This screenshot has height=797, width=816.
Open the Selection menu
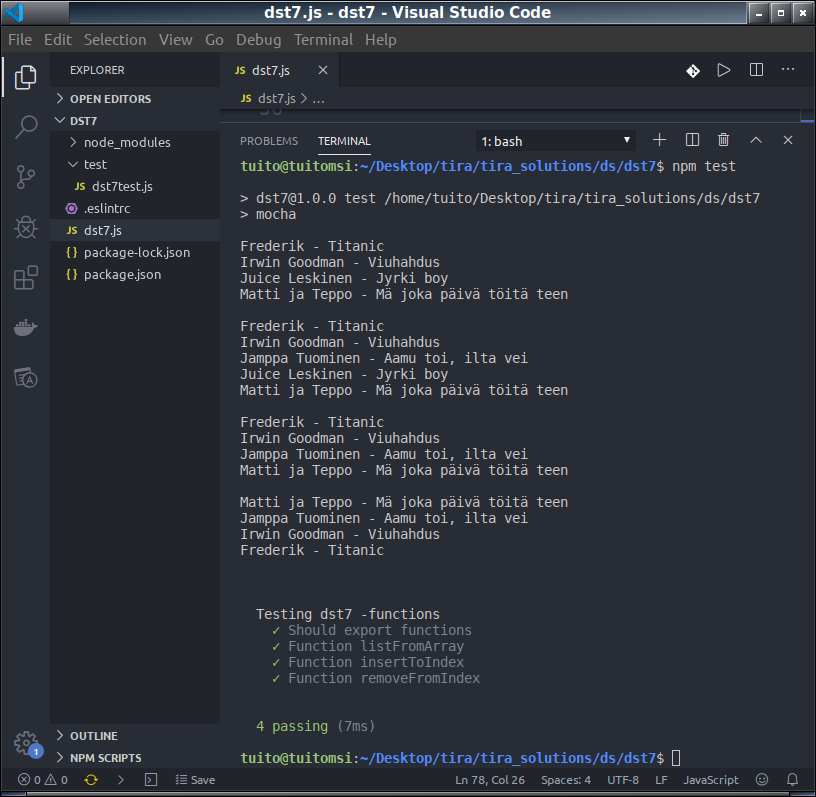115,40
